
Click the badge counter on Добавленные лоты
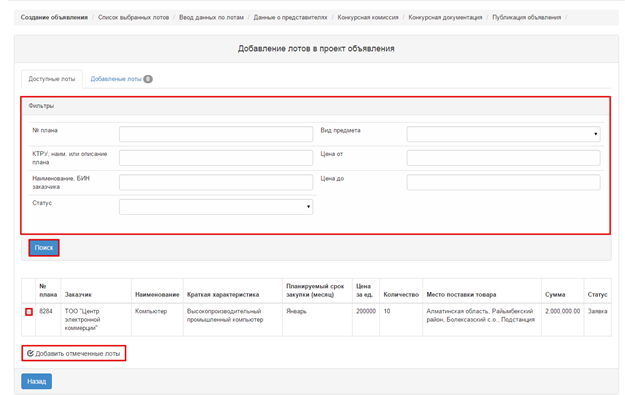tap(148, 79)
